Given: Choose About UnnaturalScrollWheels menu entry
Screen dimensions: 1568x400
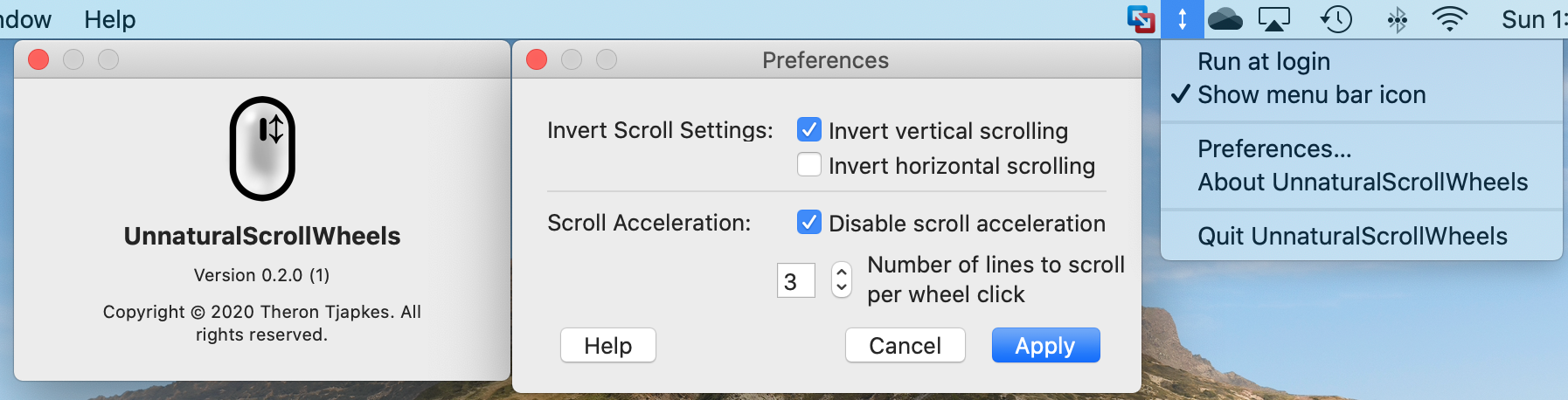Looking at the screenshot, I should click(1363, 182).
